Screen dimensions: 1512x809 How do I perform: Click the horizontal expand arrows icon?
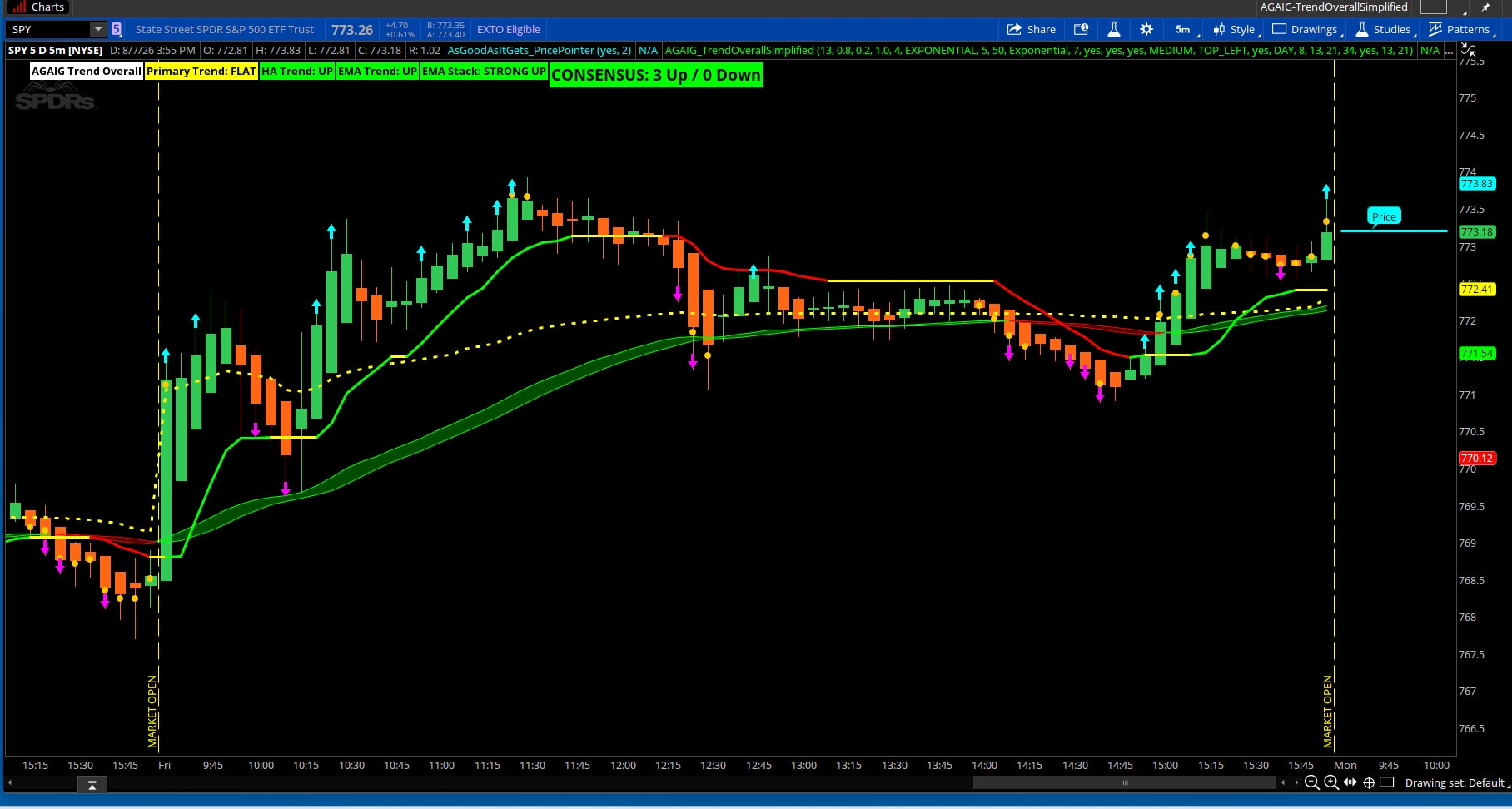pos(1350,782)
